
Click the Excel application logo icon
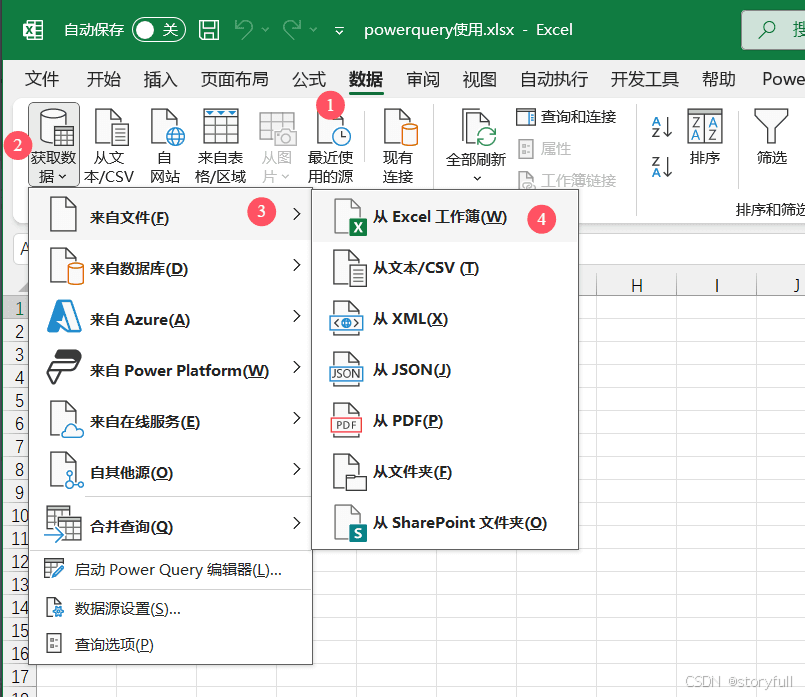click(33, 30)
